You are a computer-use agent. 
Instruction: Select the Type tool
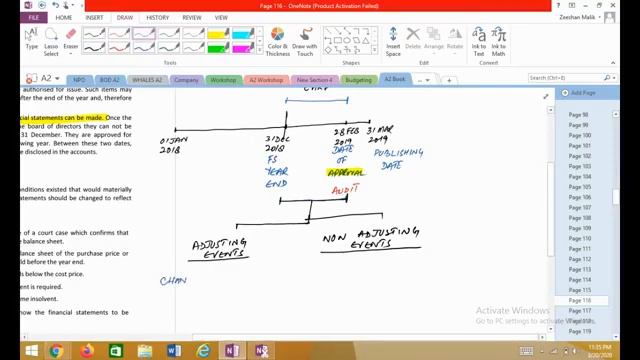[31, 39]
